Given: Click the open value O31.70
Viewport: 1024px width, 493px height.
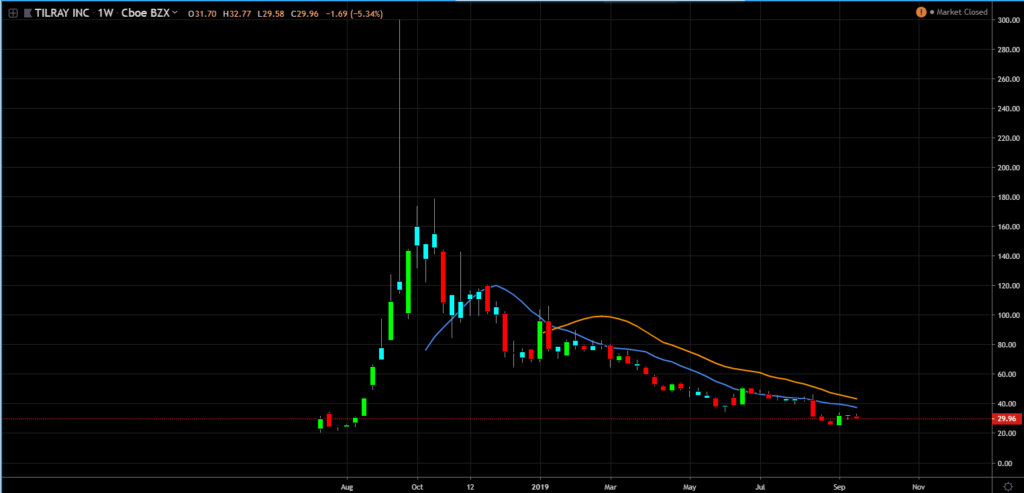Looking at the screenshot, I should click(x=200, y=13).
